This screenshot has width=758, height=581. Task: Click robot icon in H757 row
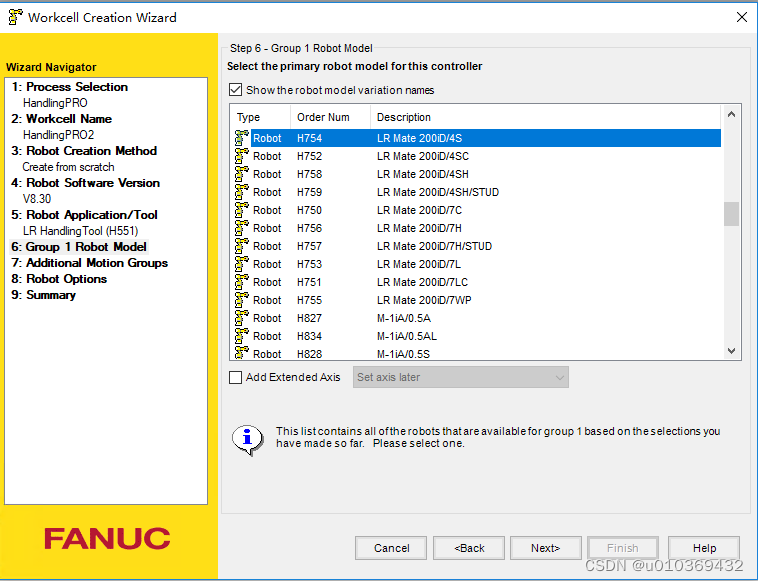[x=242, y=246]
